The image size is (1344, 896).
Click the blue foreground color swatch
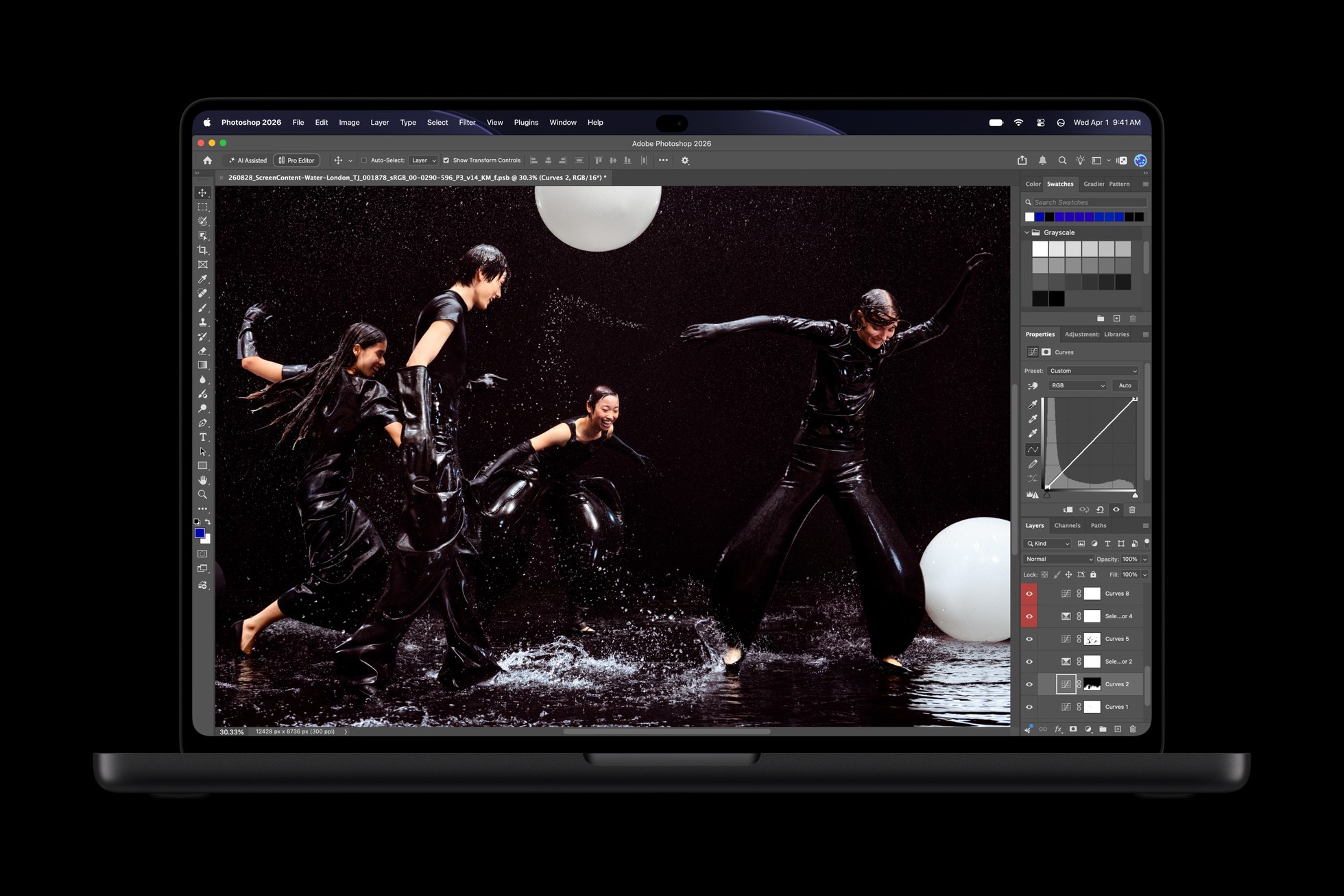click(200, 533)
